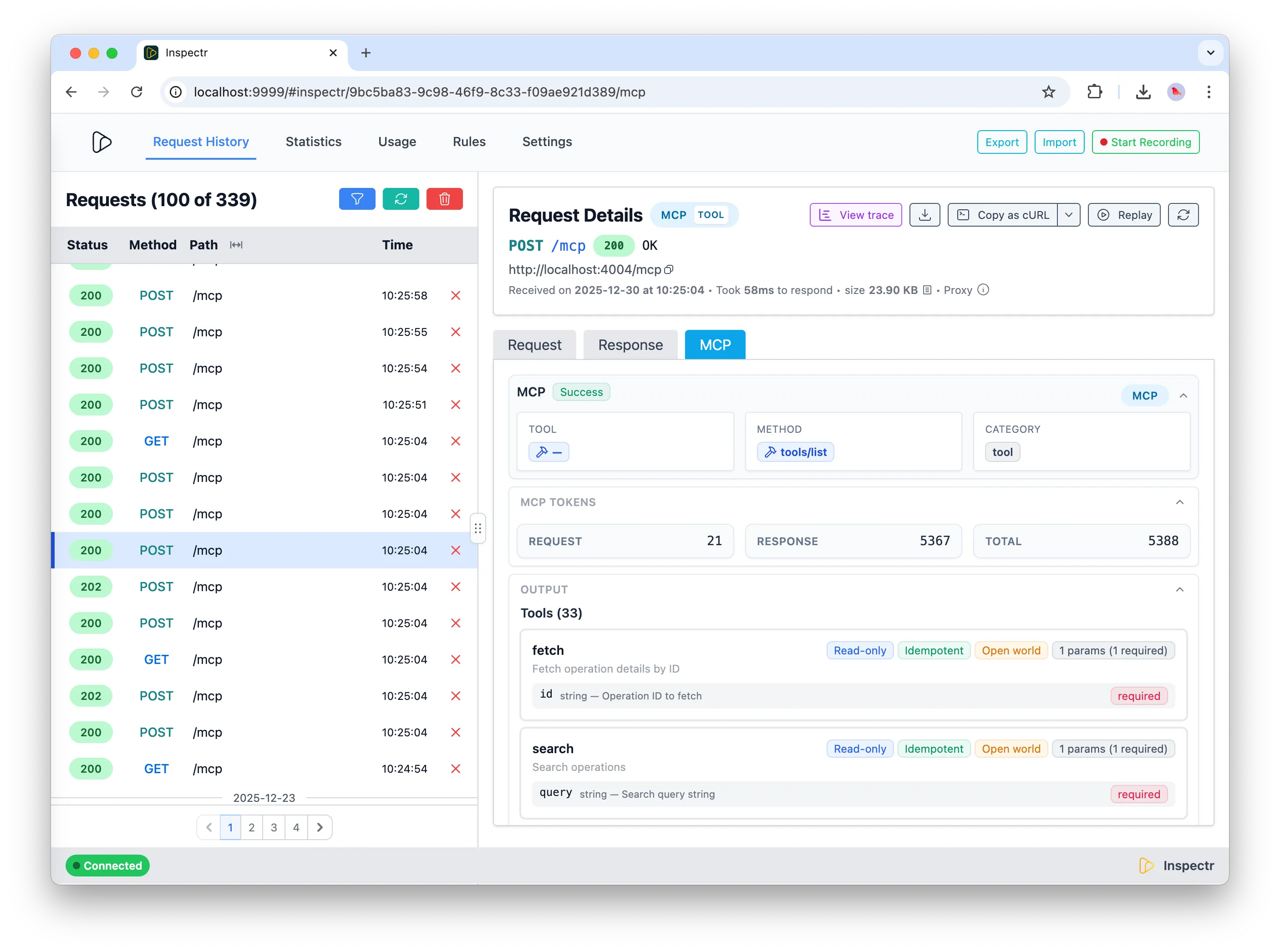The image size is (1280, 952).
Task: Clear requests with the red trash icon
Action: pos(444,199)
